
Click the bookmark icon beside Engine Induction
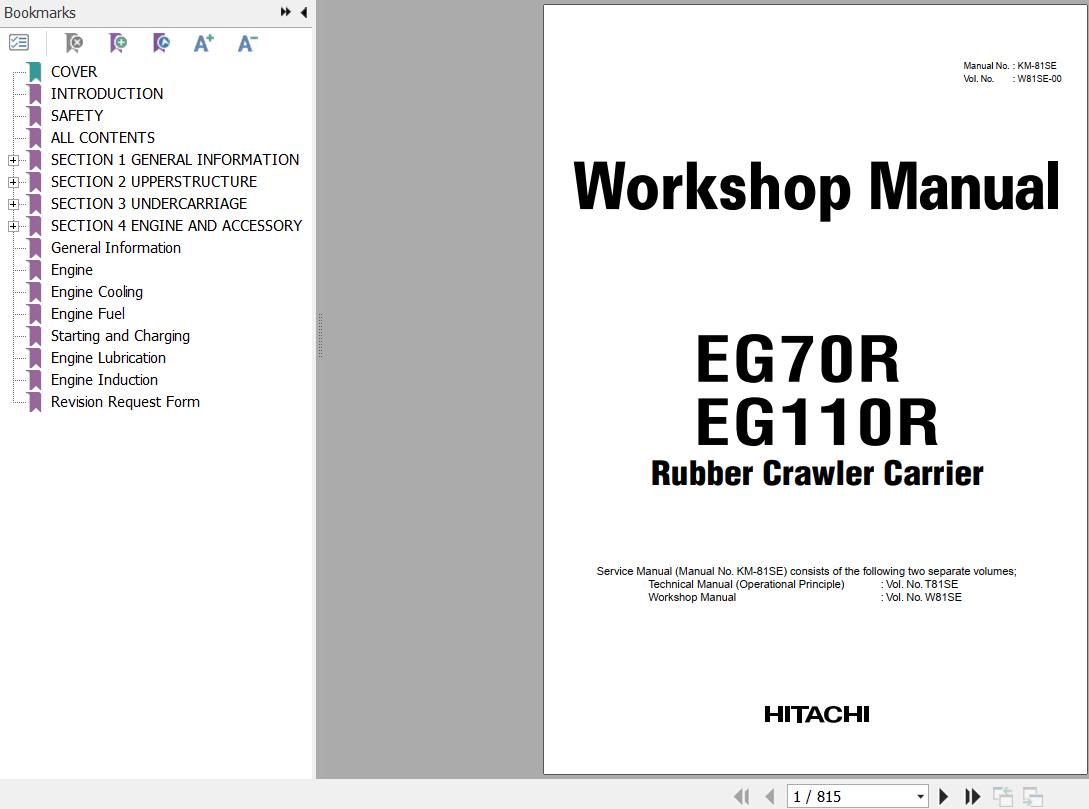[x=35, y=381]
